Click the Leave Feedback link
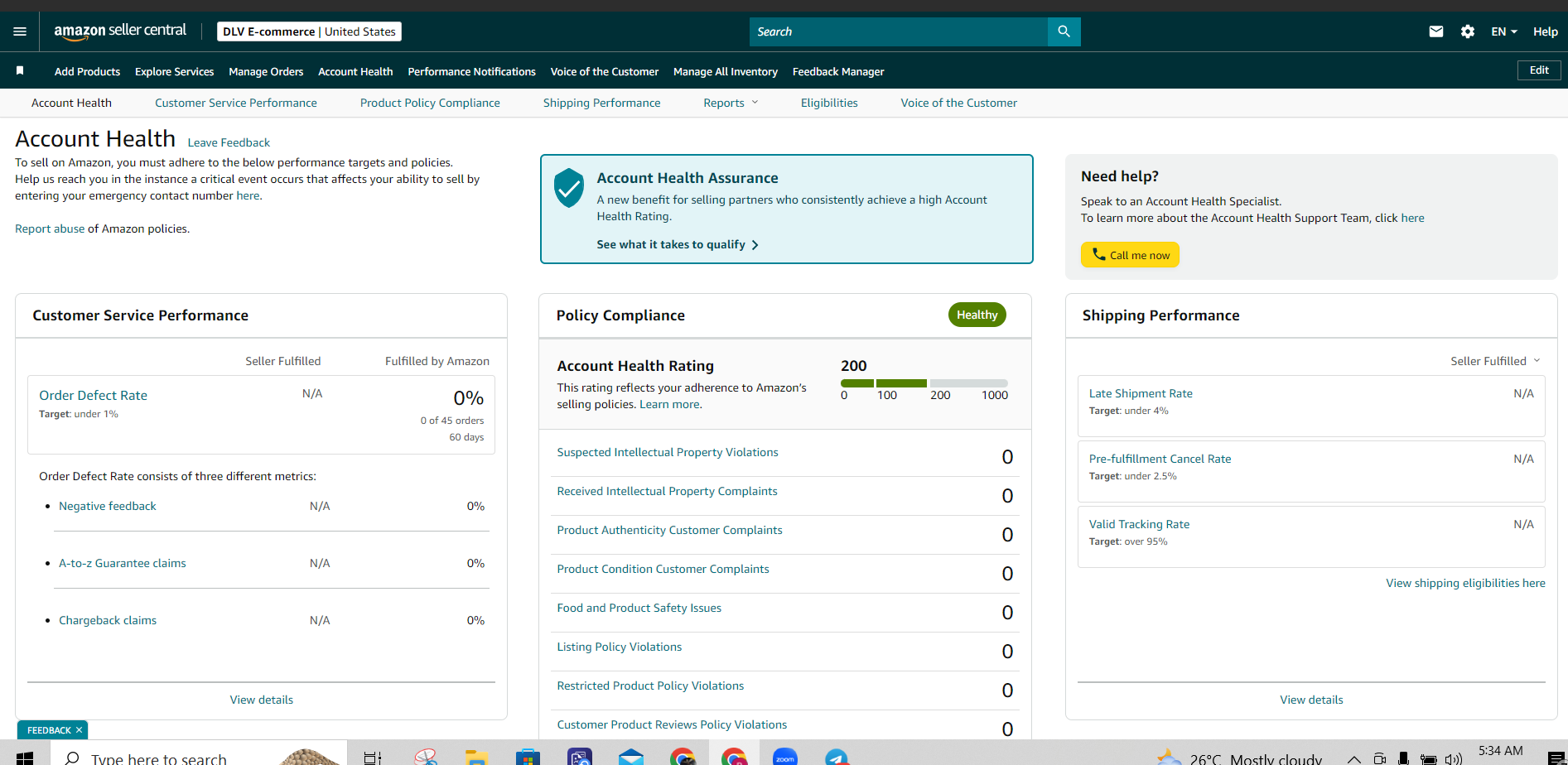 [229, 142]
